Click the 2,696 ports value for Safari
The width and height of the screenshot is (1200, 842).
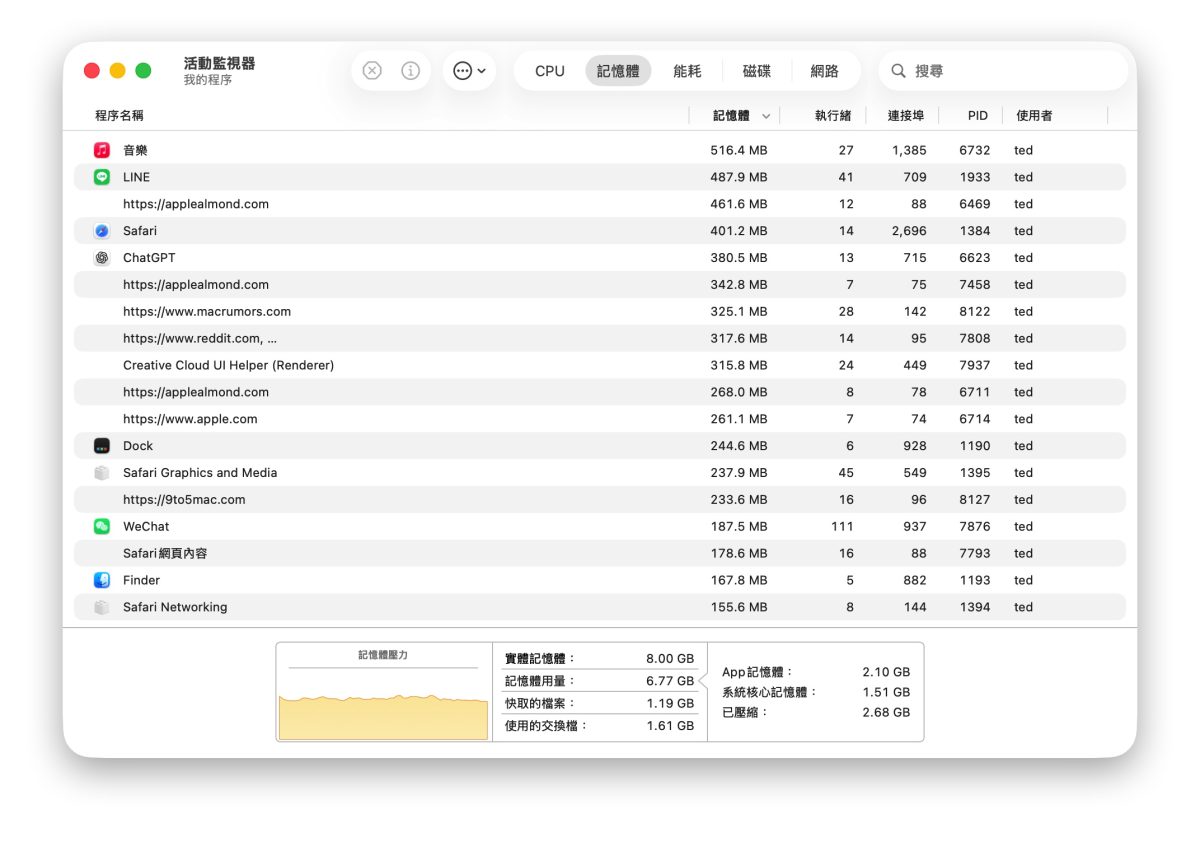tap(909, 231)
